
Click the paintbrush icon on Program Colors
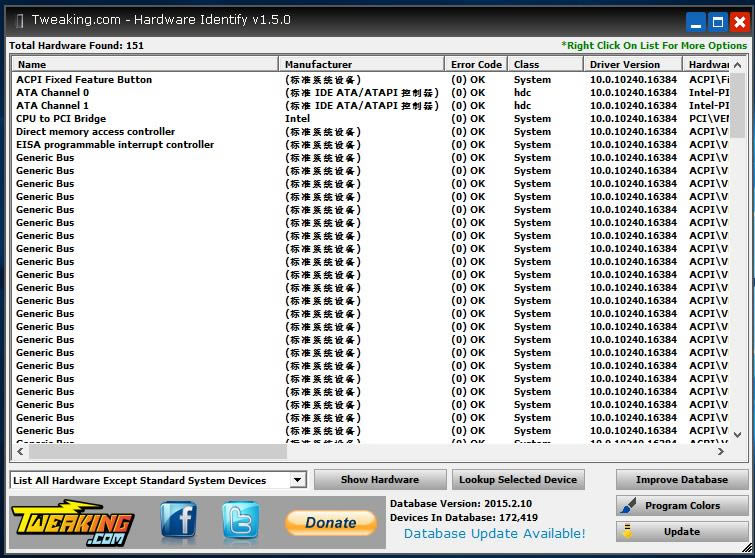[628, 506]
